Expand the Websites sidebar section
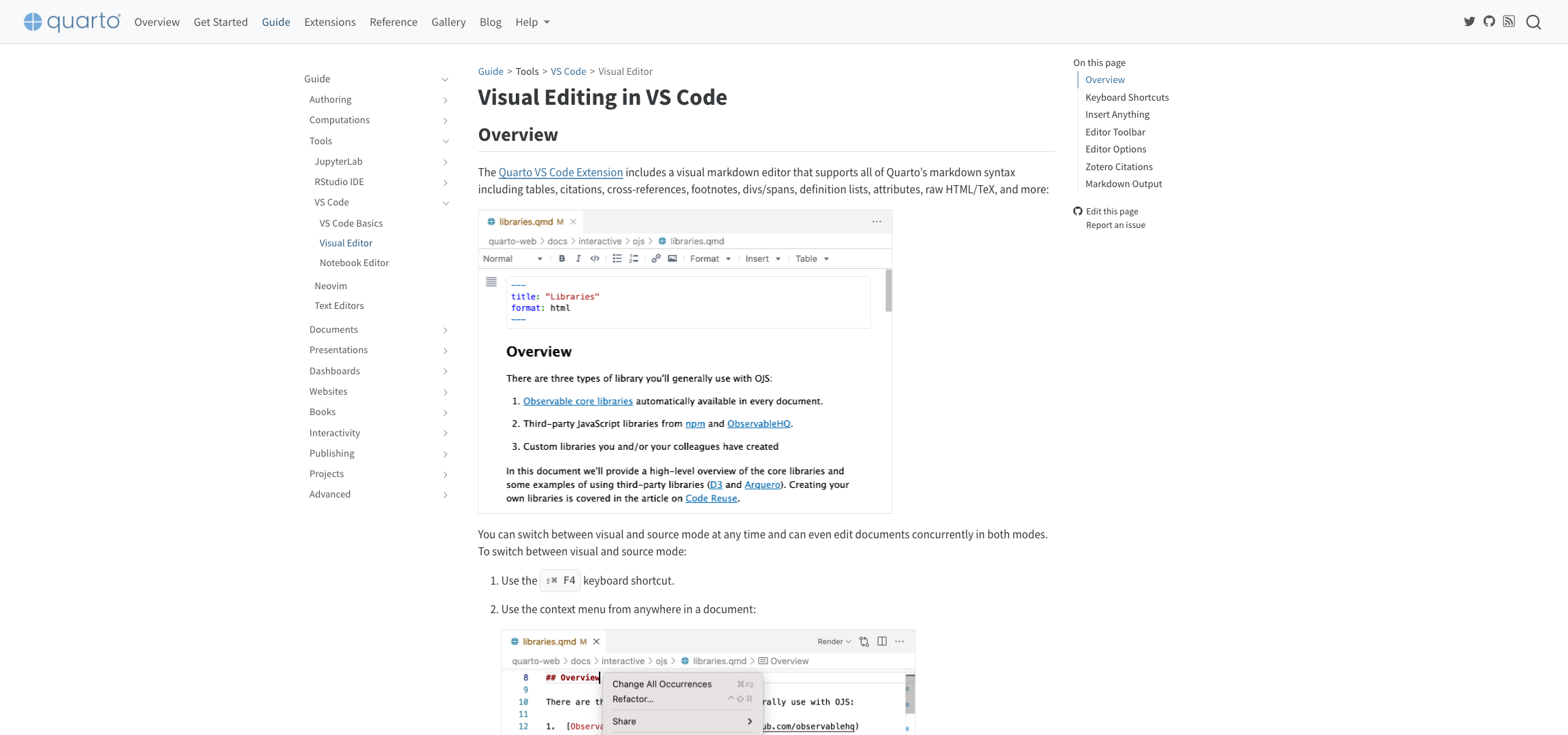 click(x=445, y=392)
